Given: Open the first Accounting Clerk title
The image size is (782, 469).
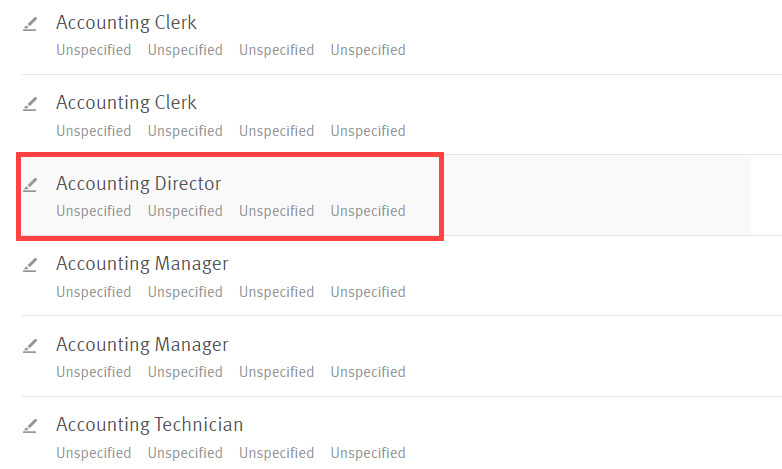Looking at the screenshot, I should [x=126, y=22].
